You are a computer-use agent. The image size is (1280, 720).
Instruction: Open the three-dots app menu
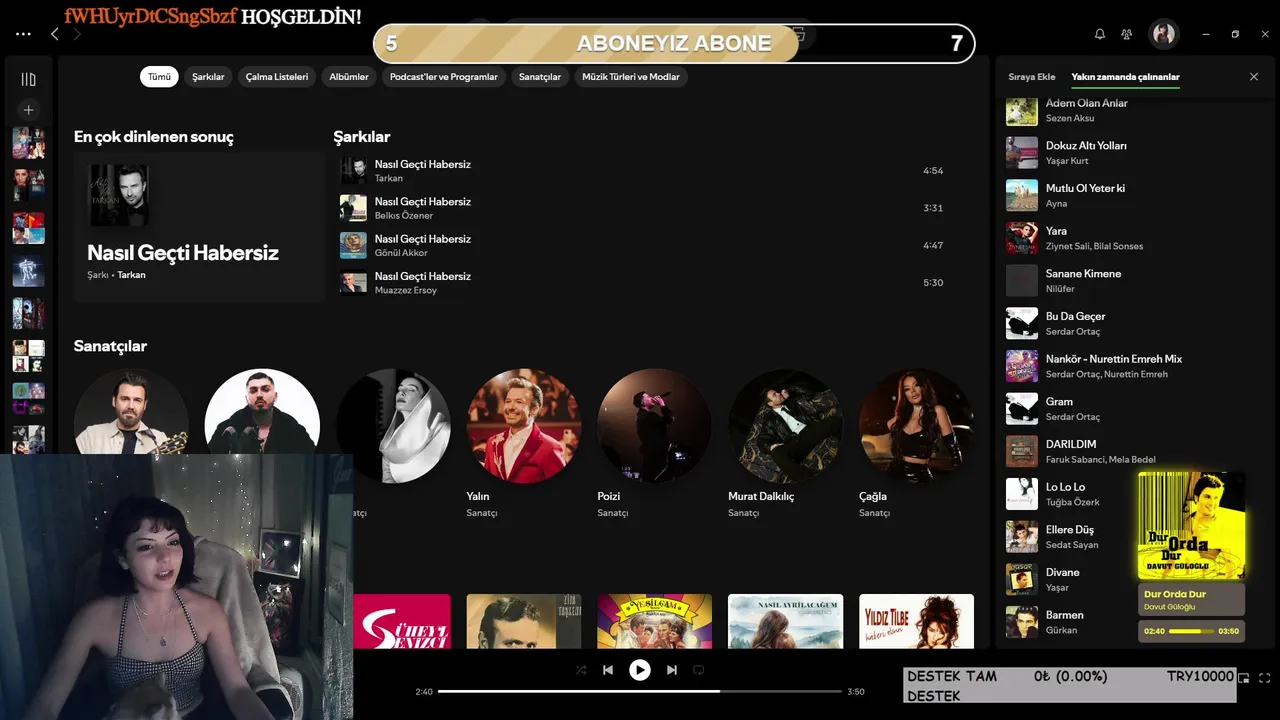tap(23, 34)
